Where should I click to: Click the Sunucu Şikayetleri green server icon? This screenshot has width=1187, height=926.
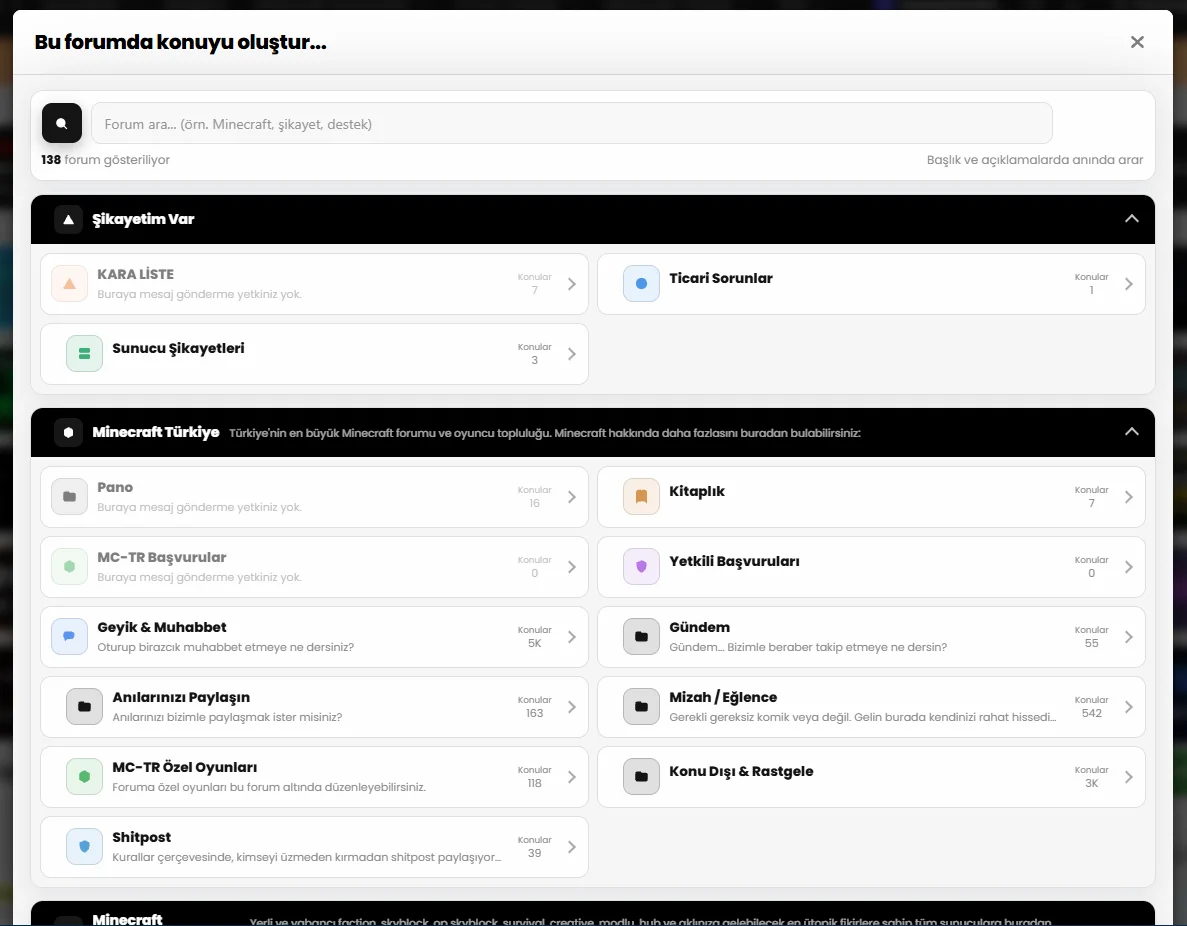[x=84, y=354]
